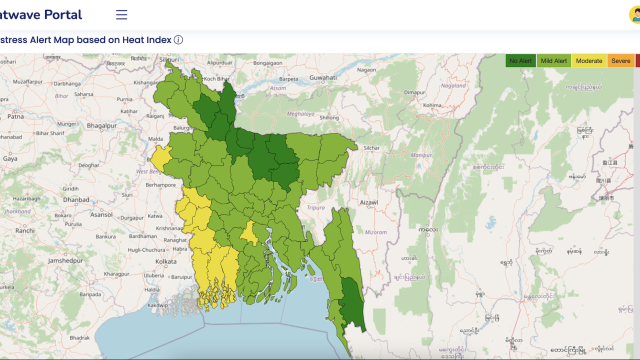The image size is (640, 360).
Task: Click the Katihar city label
Action: coord(129,111)
